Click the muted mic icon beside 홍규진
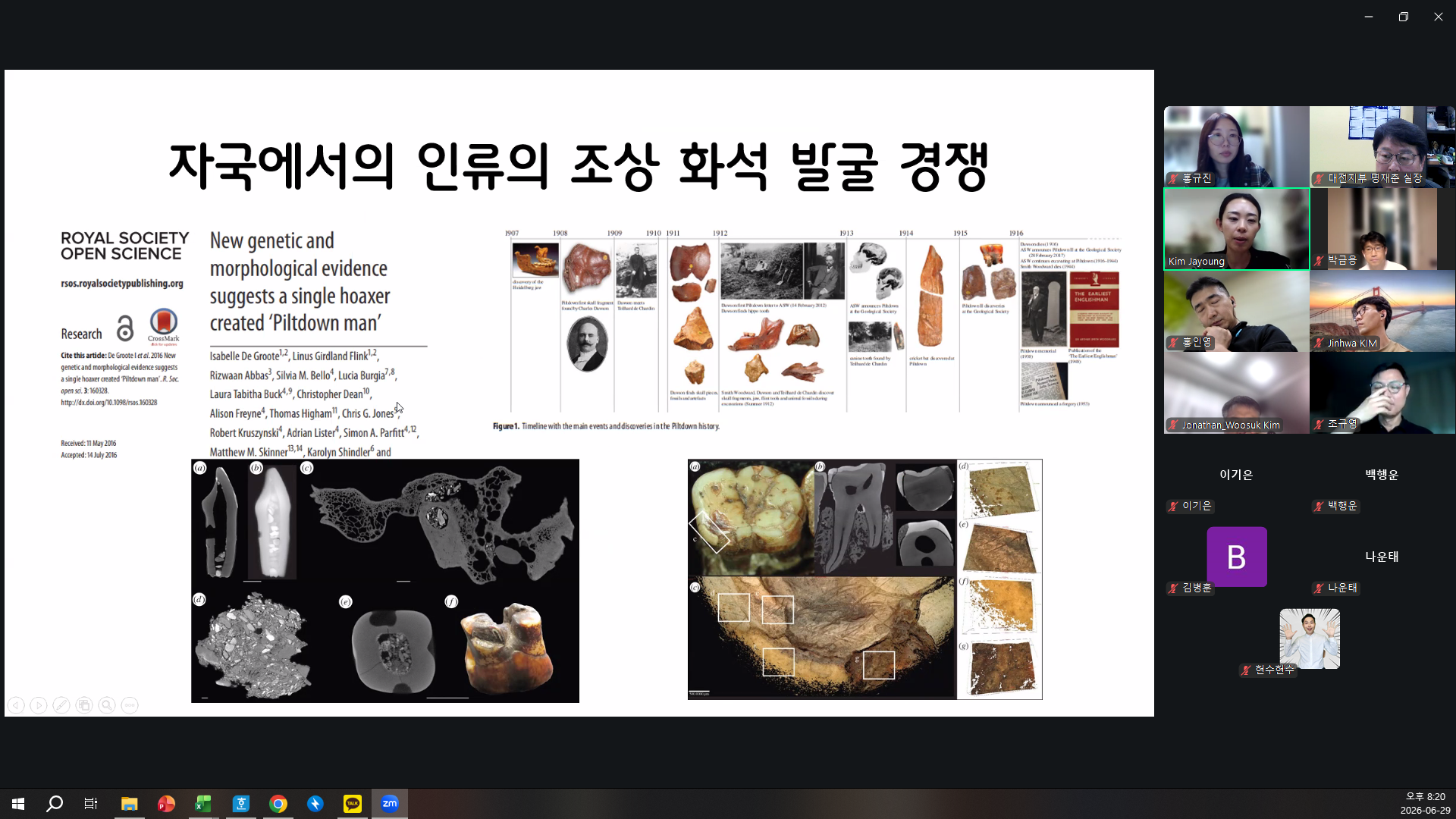 tap(1174, 179)
